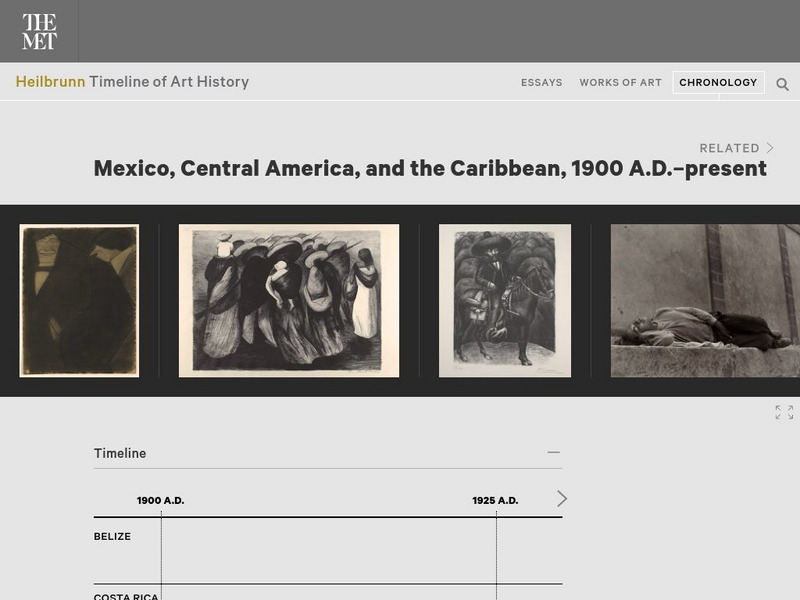Click the RELATED label
This screenshot has height=600, width=800.
731,147
